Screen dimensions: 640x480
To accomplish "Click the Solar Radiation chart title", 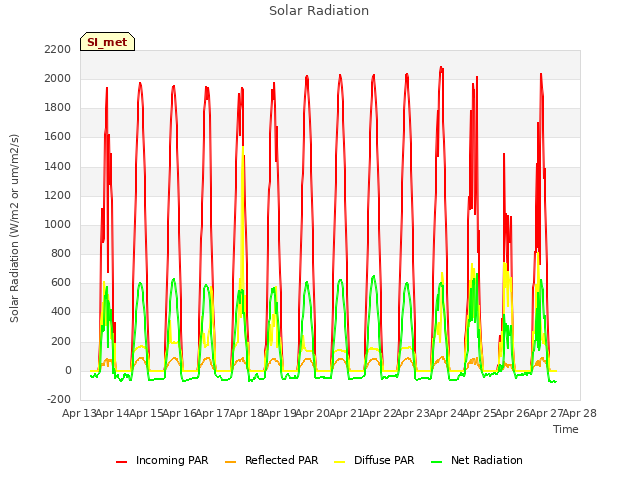I will tap(319, 11).
